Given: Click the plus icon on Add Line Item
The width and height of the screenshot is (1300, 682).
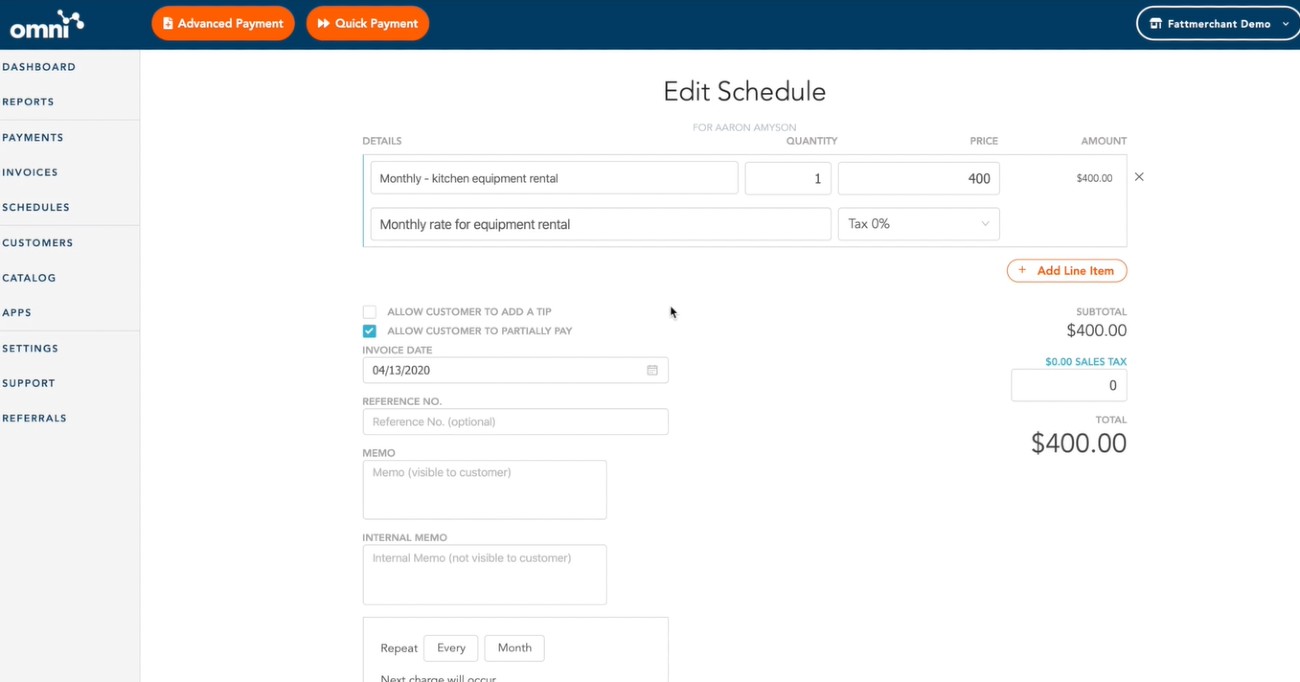Looking at the screenshot, I should (x=1022, y=270).
